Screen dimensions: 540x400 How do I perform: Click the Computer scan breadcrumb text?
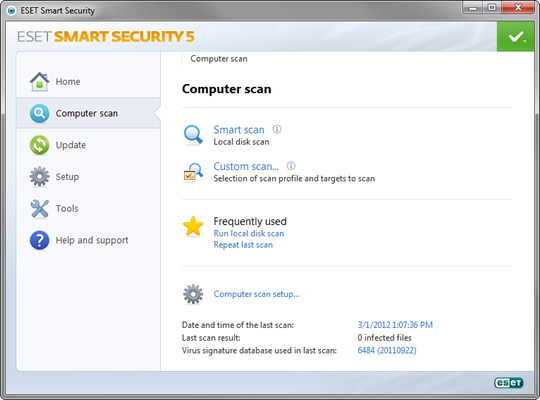(x=219, y=59)
